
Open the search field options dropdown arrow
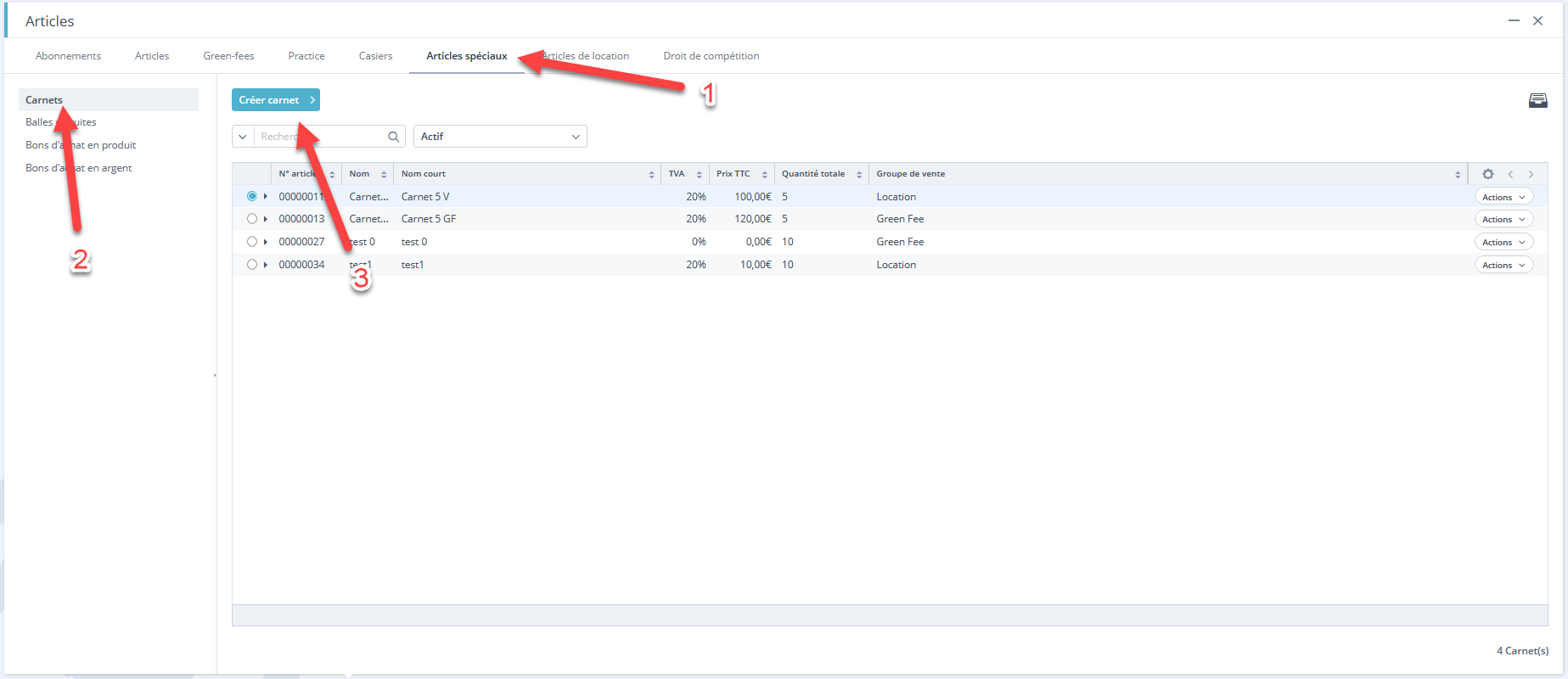pos(243,137)
